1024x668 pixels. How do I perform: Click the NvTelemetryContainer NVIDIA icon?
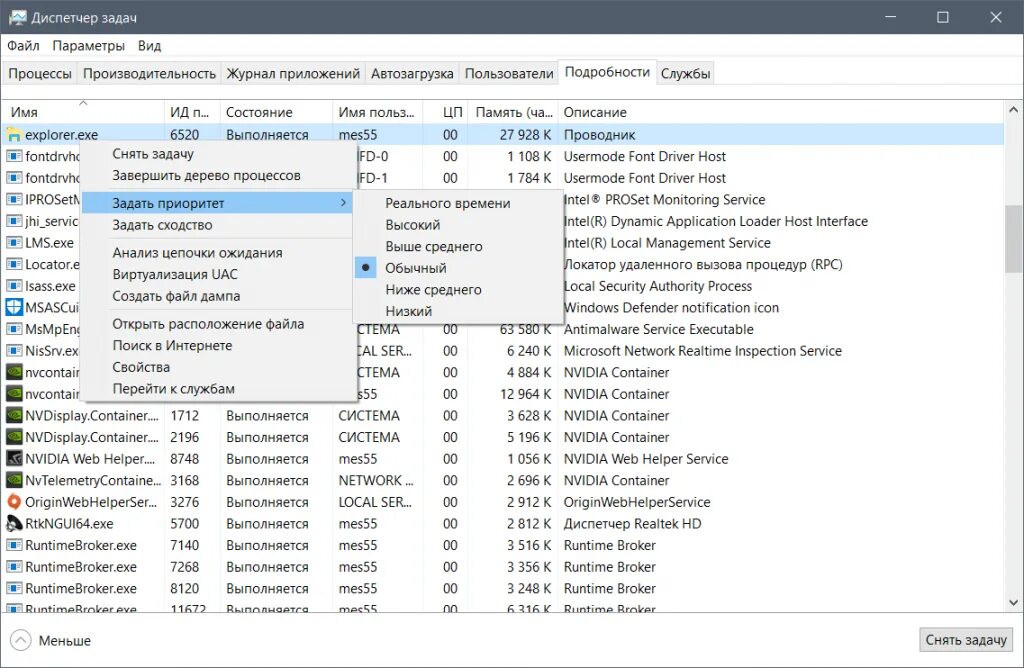tap(14, 481)
